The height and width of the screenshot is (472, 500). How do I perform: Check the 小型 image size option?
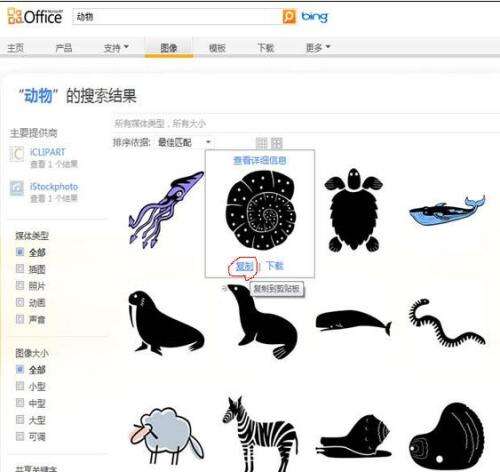[20, 386]
